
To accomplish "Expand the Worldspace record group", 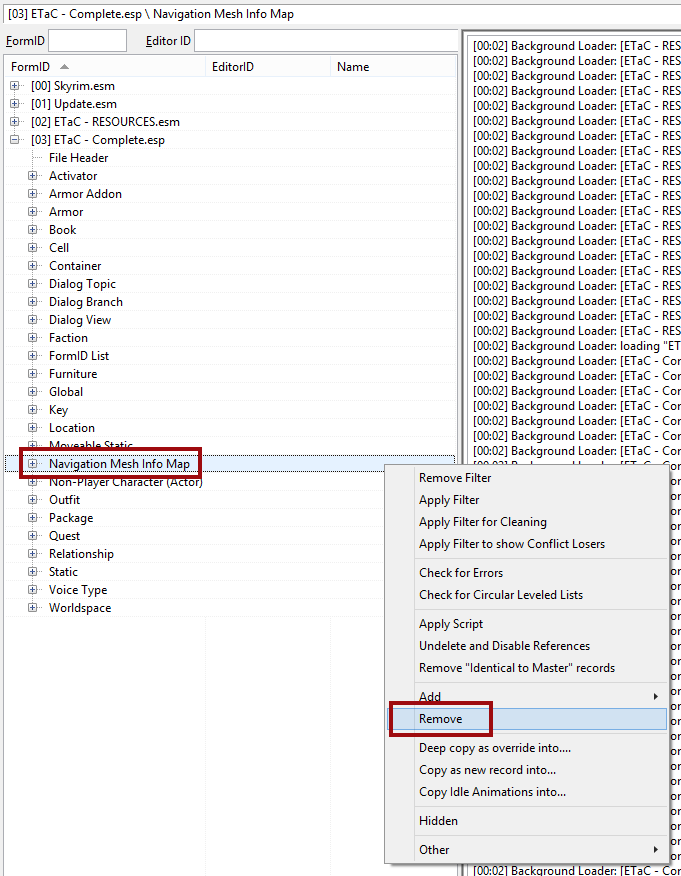I will point(33,608).
